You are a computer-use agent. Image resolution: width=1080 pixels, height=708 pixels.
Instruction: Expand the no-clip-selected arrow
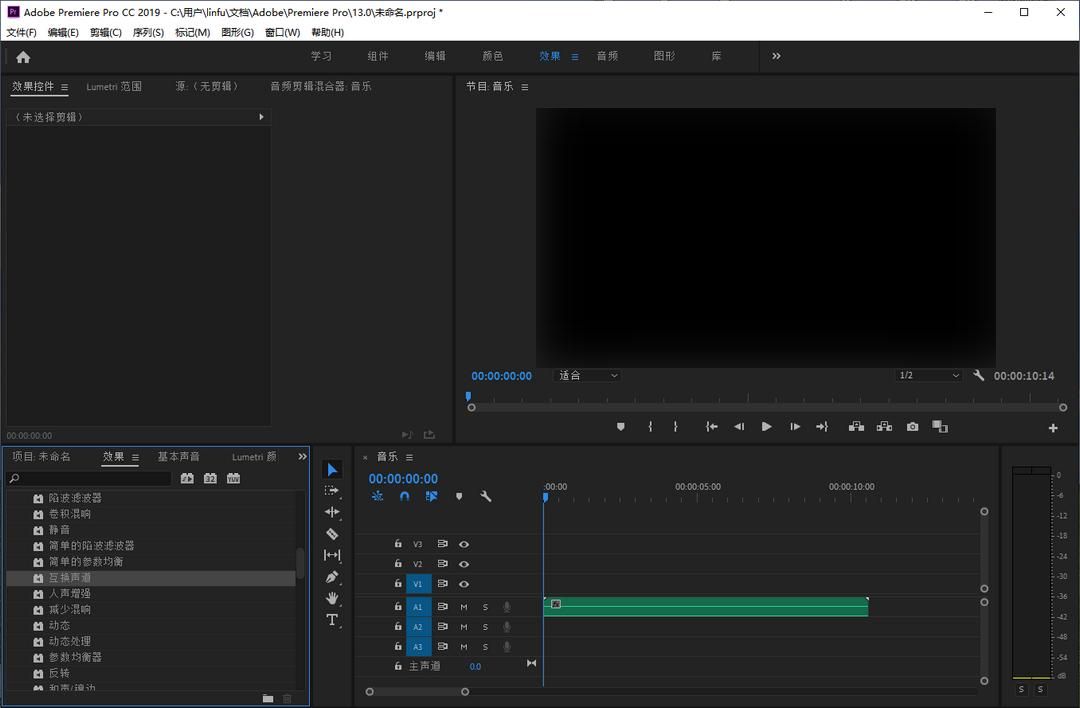pyautogui.click(x=261, y=117)
